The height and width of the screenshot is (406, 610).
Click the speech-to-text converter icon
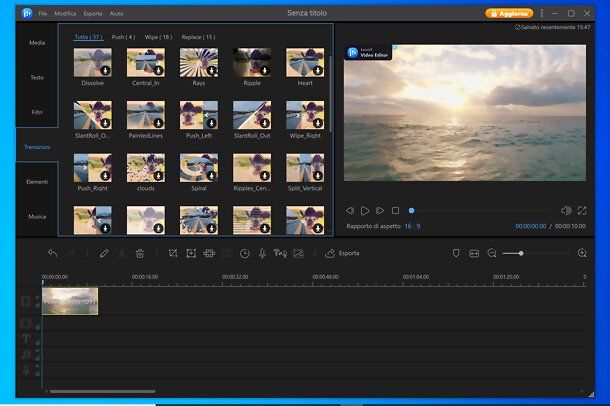coord(280,254)
